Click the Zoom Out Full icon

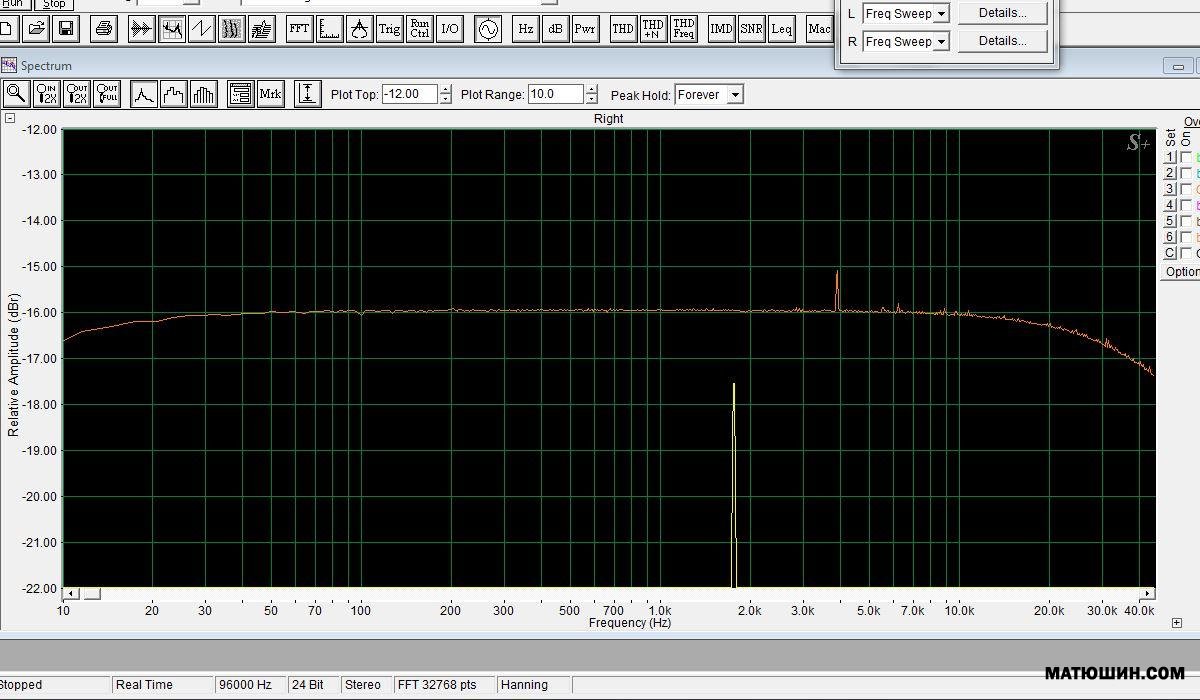click(107, 95)
